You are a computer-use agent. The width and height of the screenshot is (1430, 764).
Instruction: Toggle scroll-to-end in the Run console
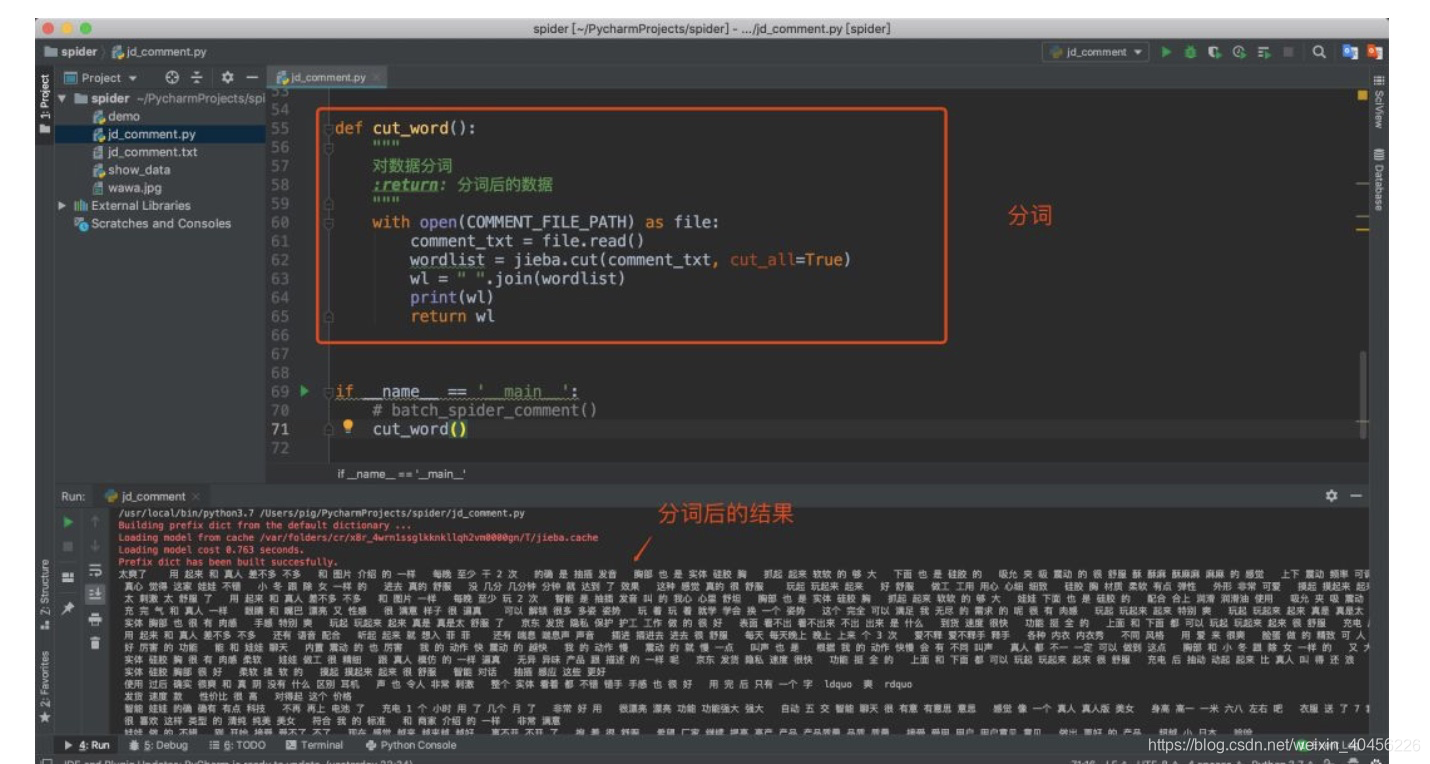pos(95,594)
